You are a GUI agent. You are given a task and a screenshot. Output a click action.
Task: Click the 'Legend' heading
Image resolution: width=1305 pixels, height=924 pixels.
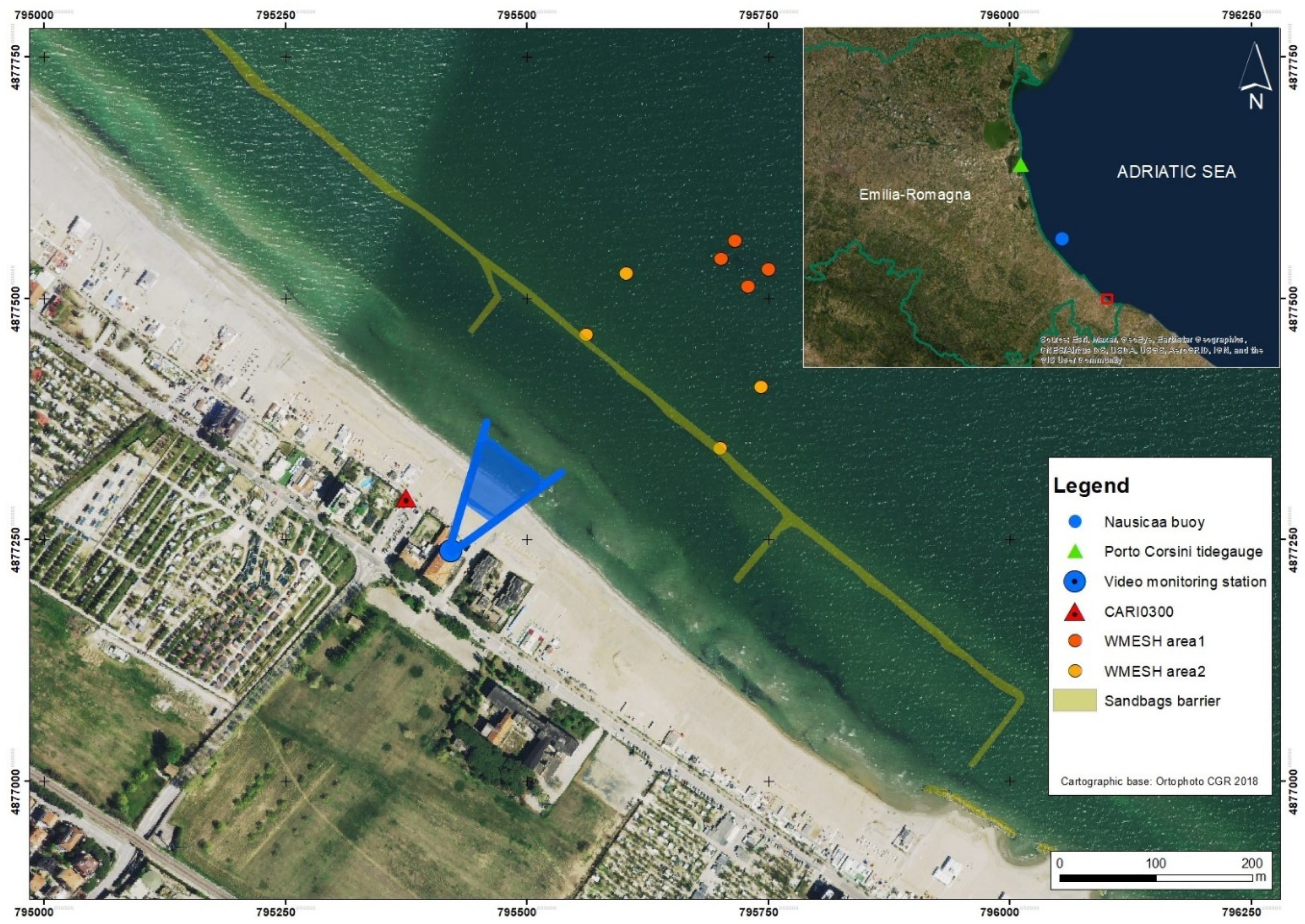[1091, 485]
